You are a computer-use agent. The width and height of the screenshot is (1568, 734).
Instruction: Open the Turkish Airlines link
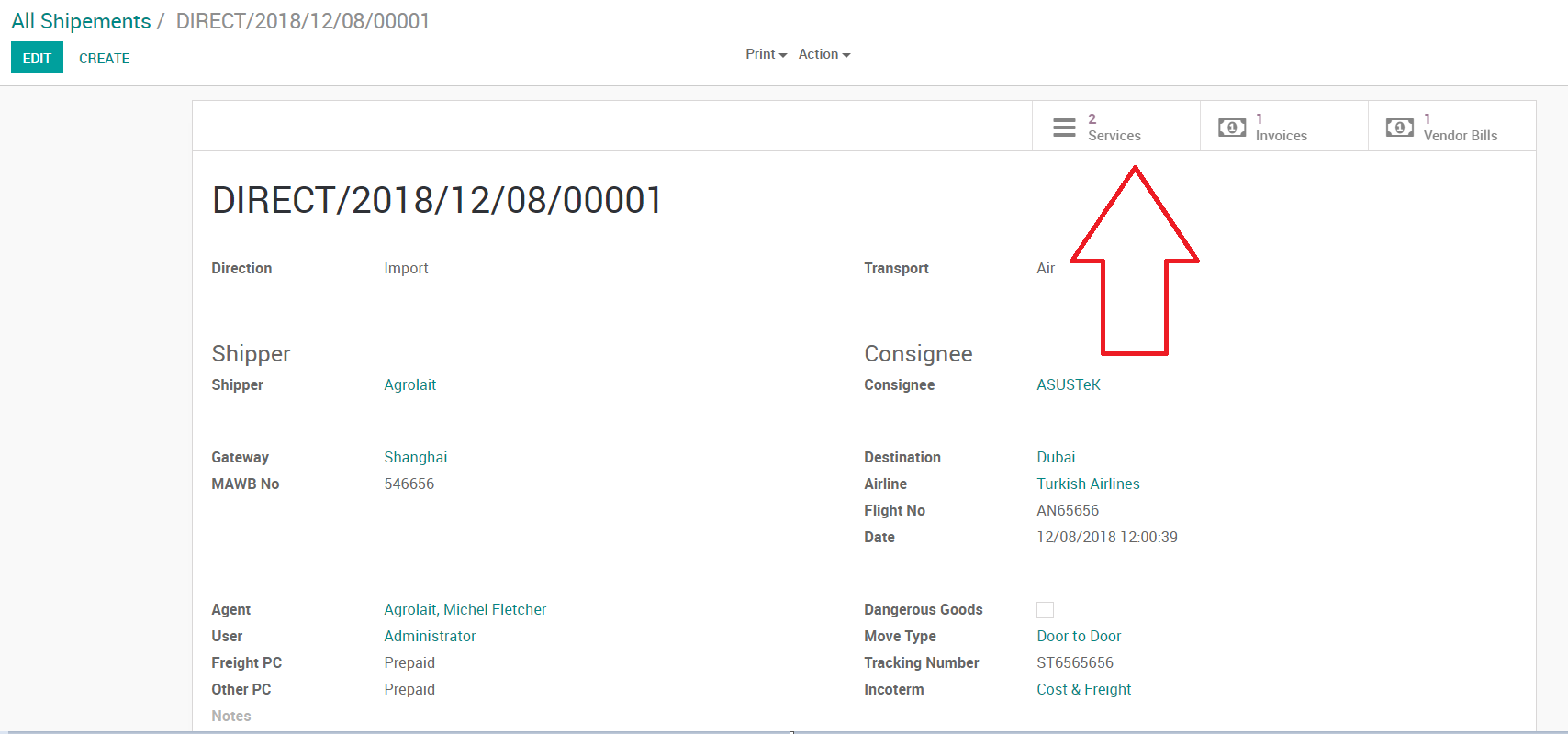(x=1088, y=484)
